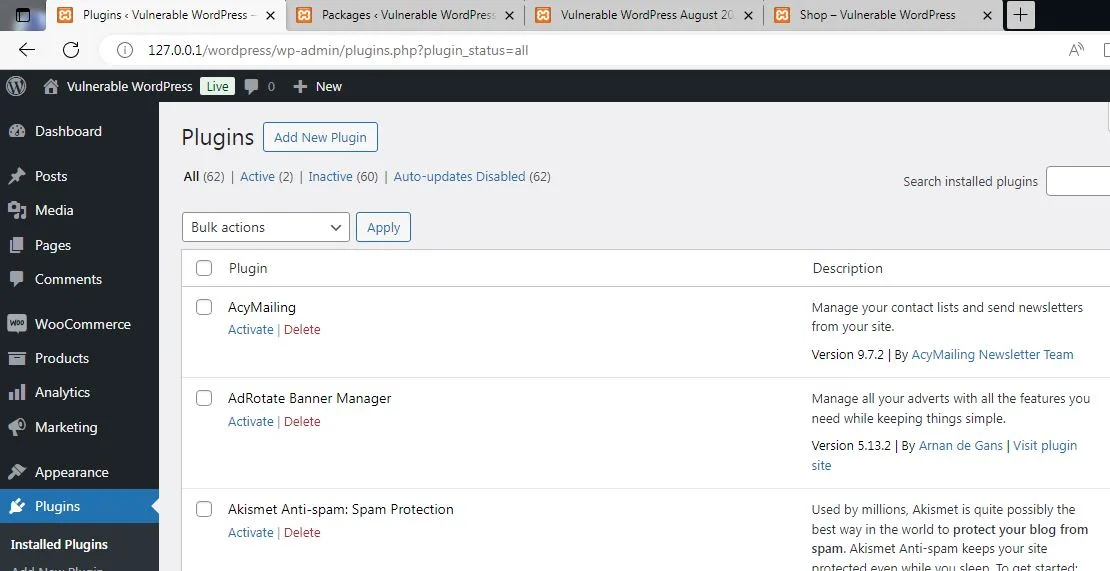
Task: Click the Pages icon in sidebar
Action: 17,245
